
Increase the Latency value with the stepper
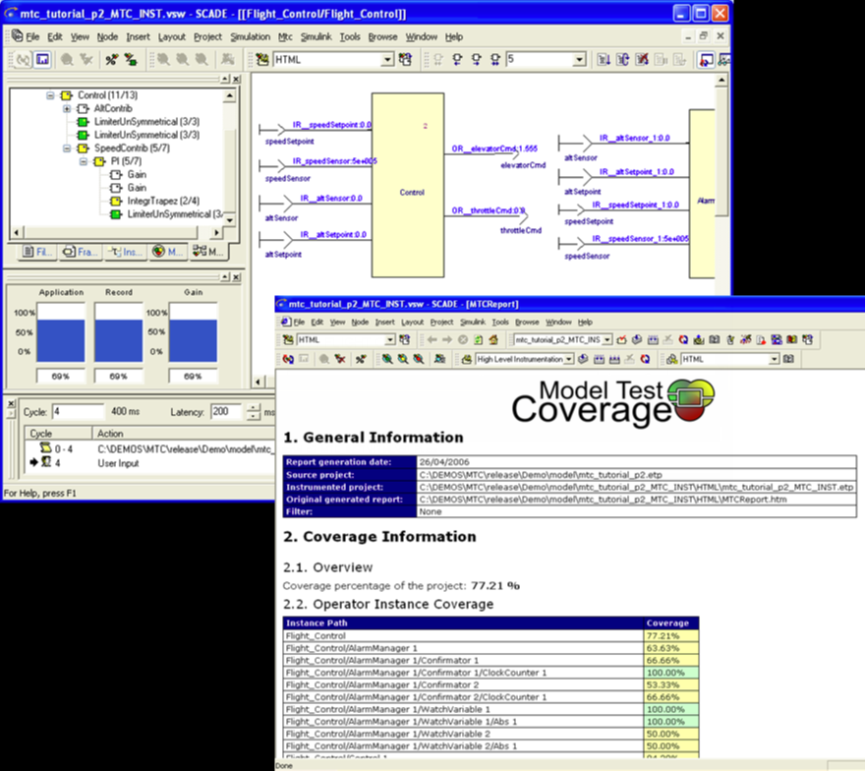252,408
